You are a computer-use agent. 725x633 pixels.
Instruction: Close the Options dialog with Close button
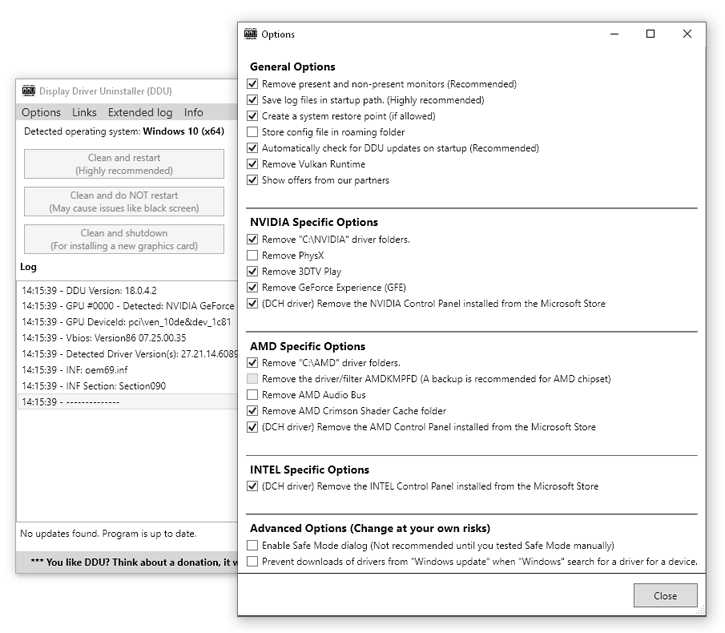pyautogui.click(x=665, y=596)
